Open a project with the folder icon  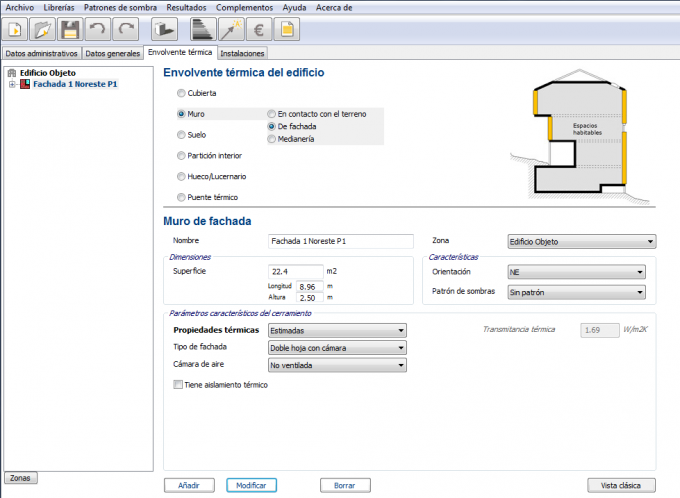[43, 30]
